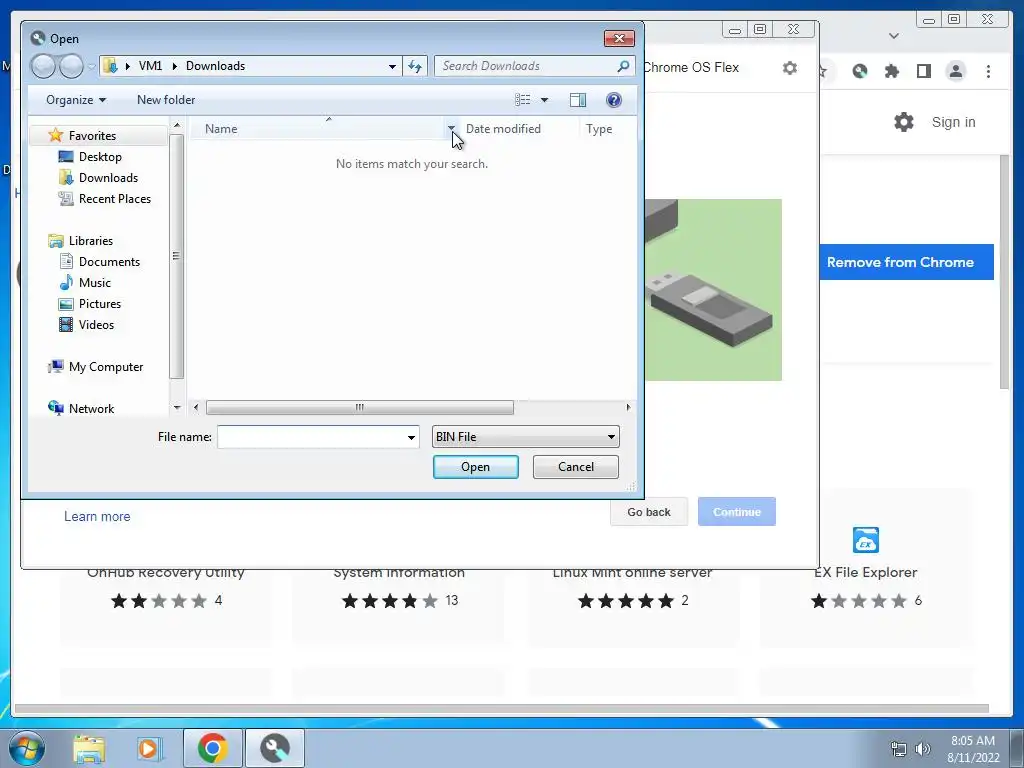Cancel the Open dialog
1024x768 pixels.
click(575, 467)
